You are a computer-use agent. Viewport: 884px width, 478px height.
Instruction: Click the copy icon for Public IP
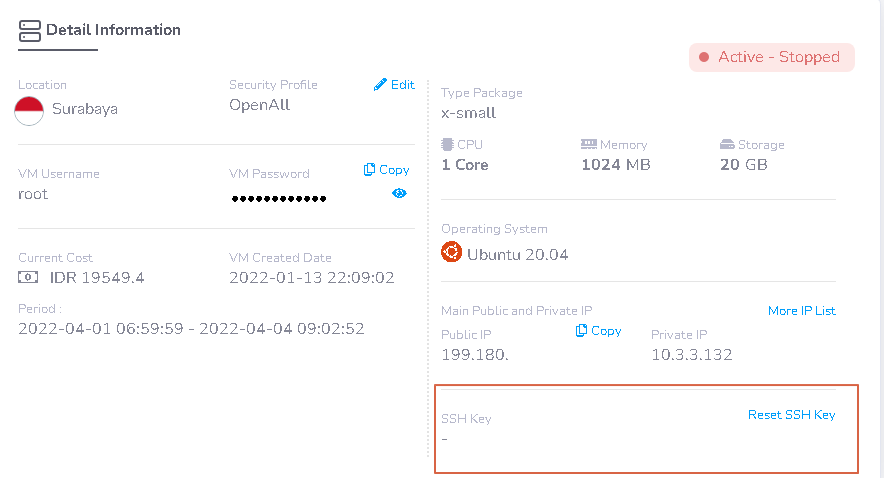[x=581, y=331]
